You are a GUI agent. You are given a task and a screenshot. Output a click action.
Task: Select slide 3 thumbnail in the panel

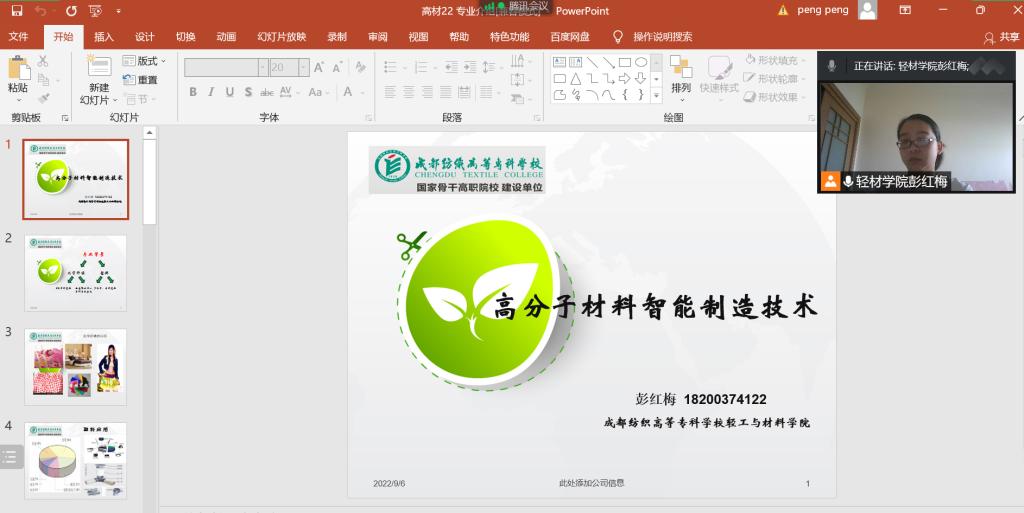(76, 366)
